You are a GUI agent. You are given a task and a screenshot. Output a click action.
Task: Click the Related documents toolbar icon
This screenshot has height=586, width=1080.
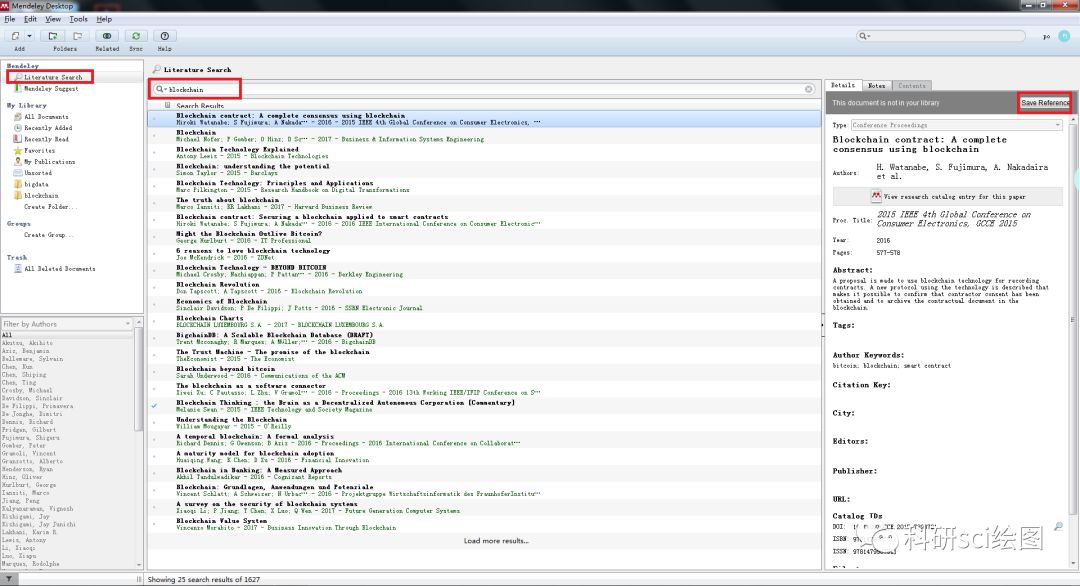point(107,36)
